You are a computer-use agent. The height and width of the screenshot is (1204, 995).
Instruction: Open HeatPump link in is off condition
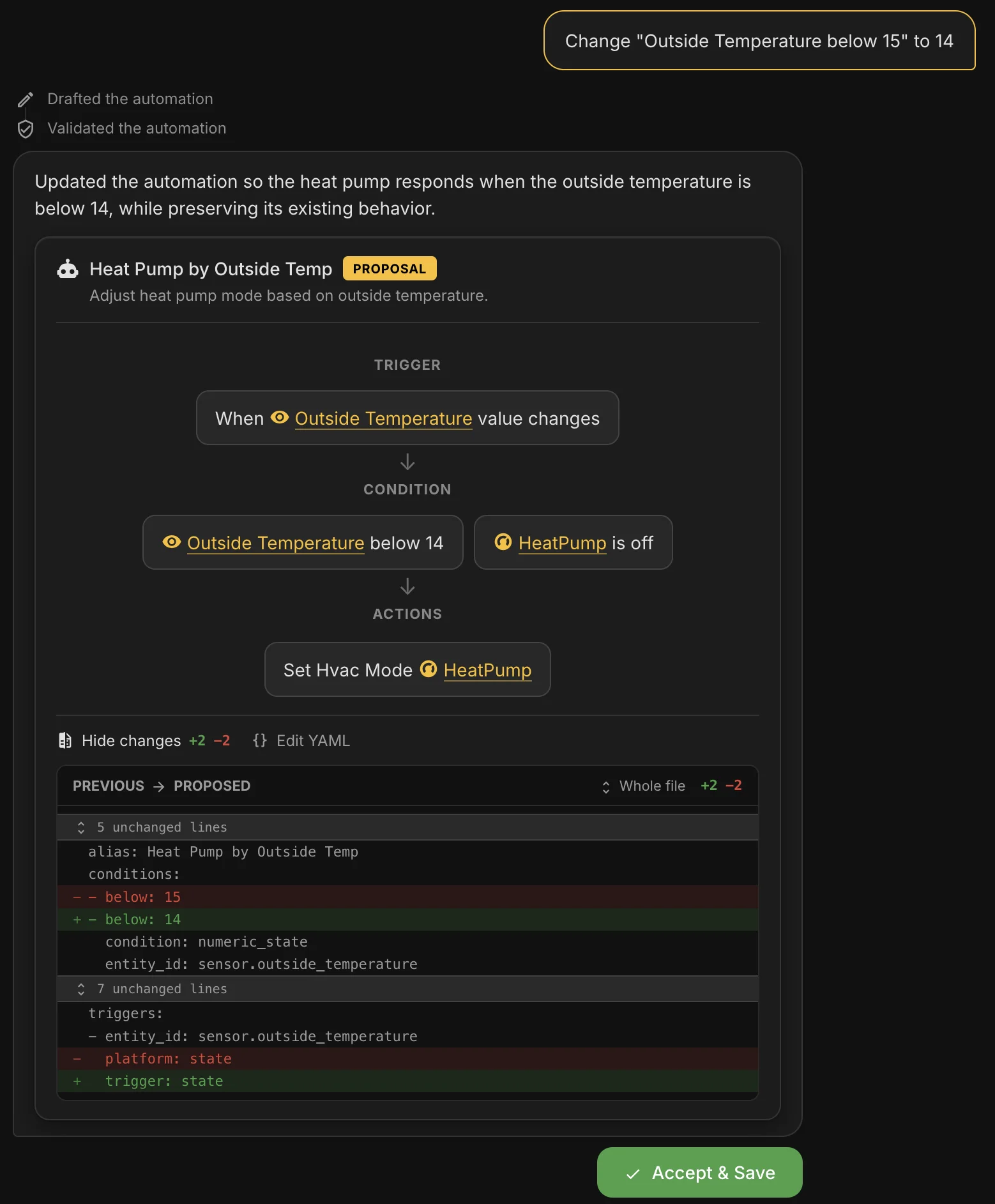point(562,543)
